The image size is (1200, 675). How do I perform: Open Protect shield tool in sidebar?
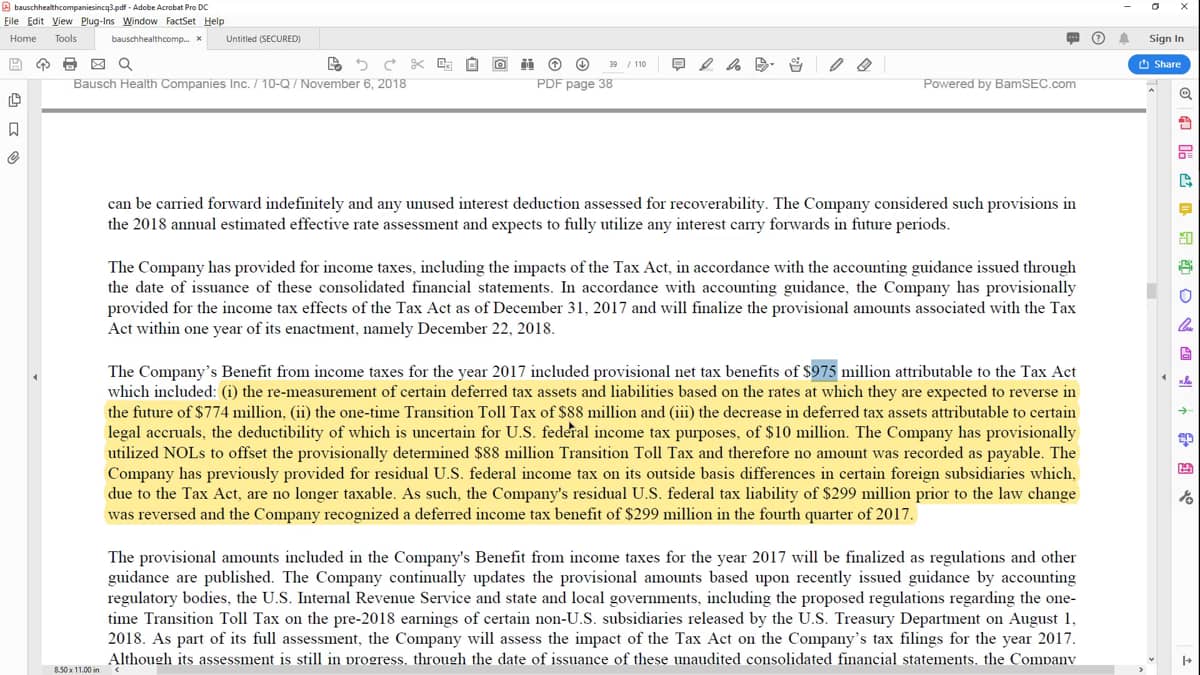1185,295
